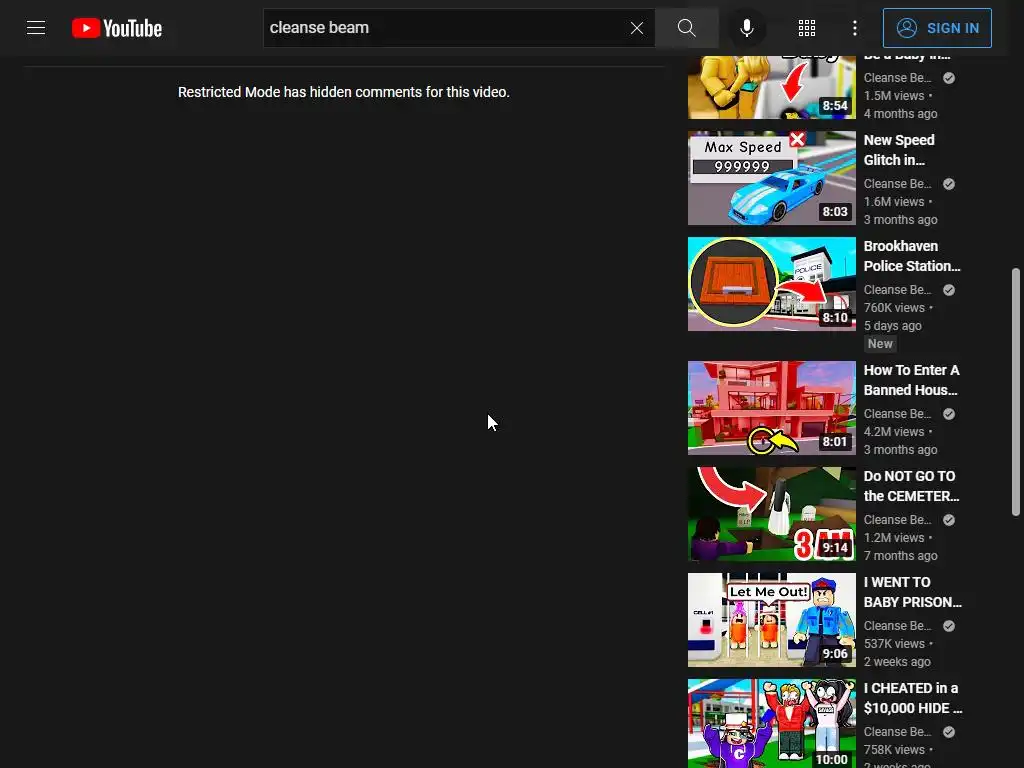Click the YouTube home logo
1024x768 pixels.
point(117,28)
